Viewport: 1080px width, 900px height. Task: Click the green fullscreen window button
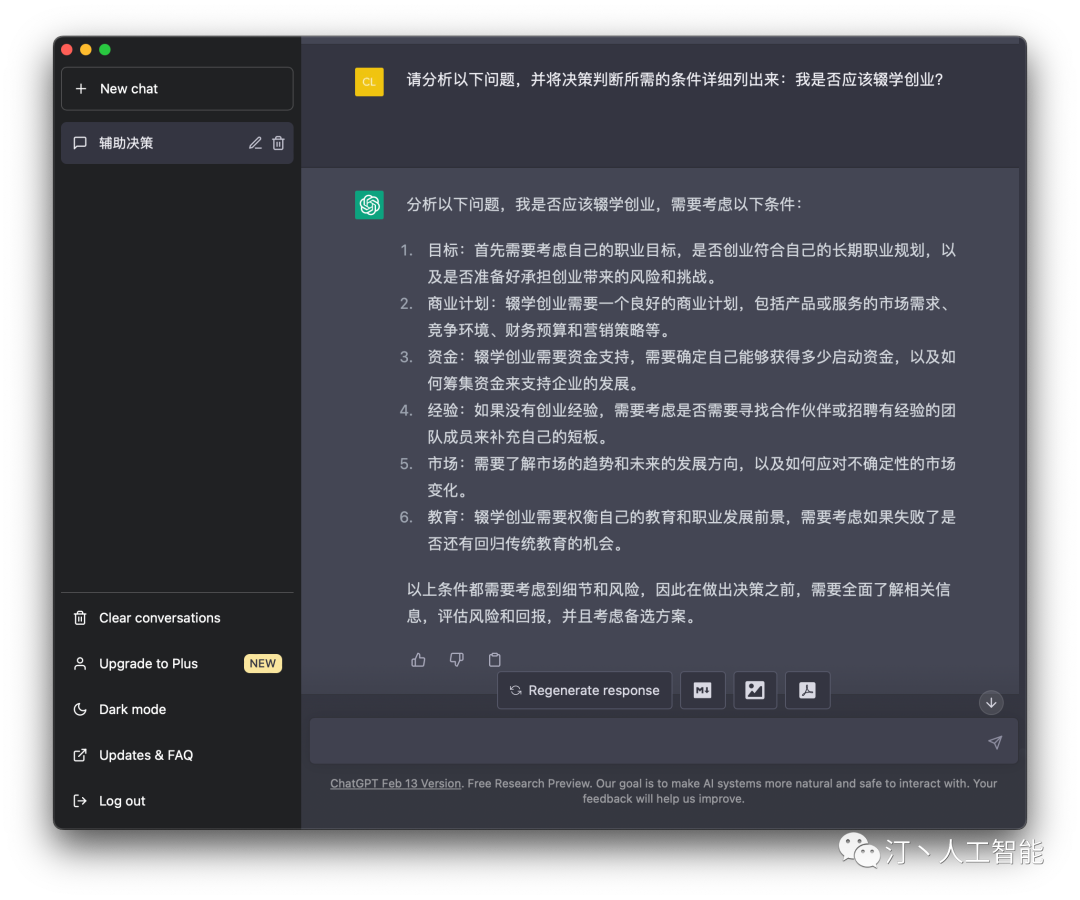point(105,50)
